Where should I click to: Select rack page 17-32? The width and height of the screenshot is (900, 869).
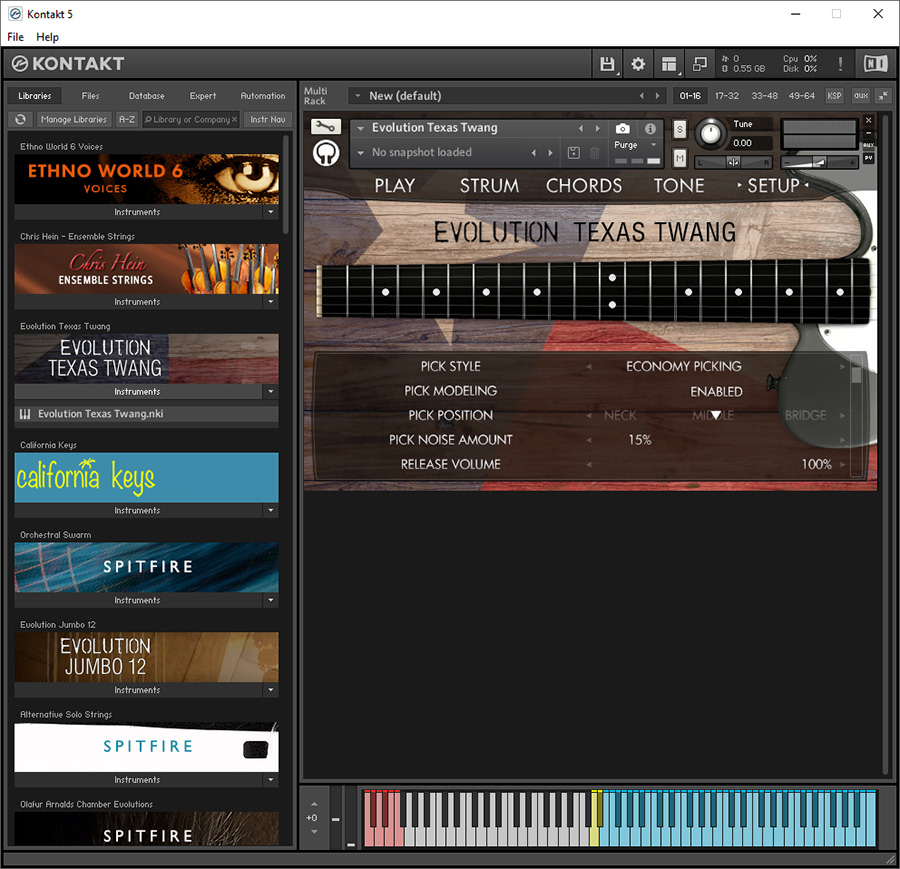coord(727,96)
